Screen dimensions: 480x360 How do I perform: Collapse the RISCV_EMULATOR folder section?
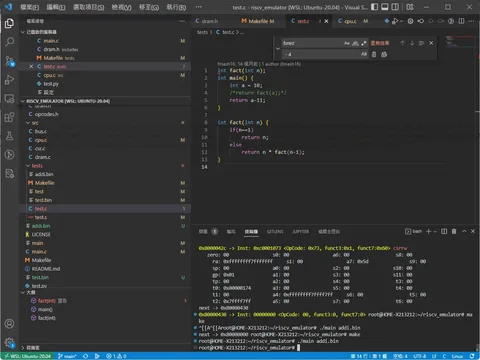pos(23,101)
